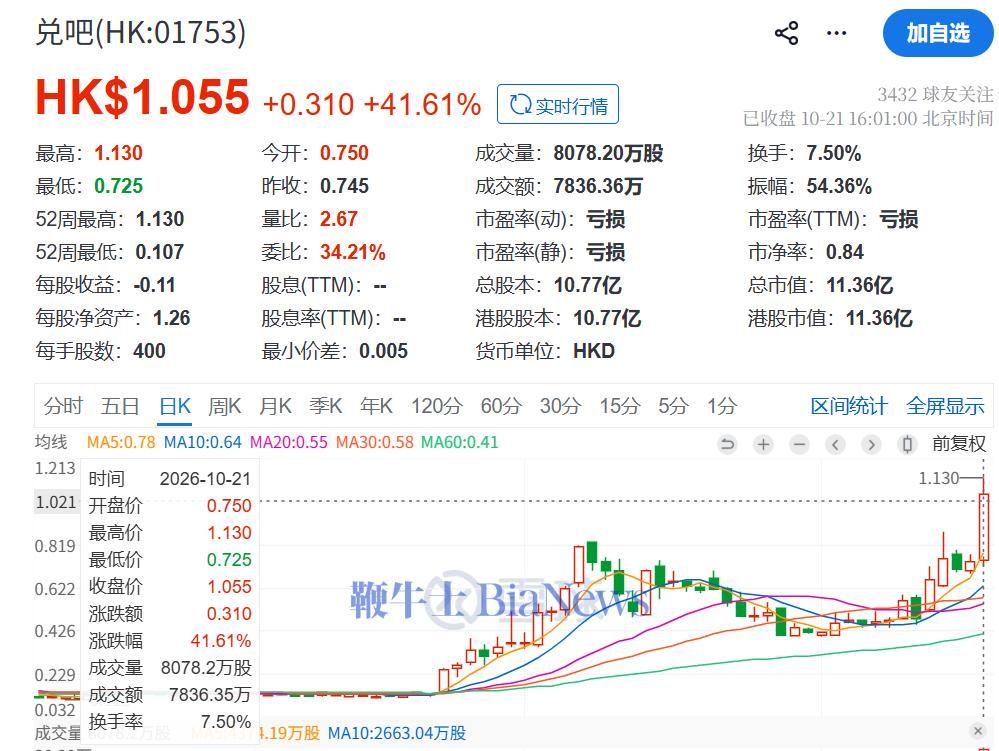Click the 委比 34.21% value

(352, 252)
